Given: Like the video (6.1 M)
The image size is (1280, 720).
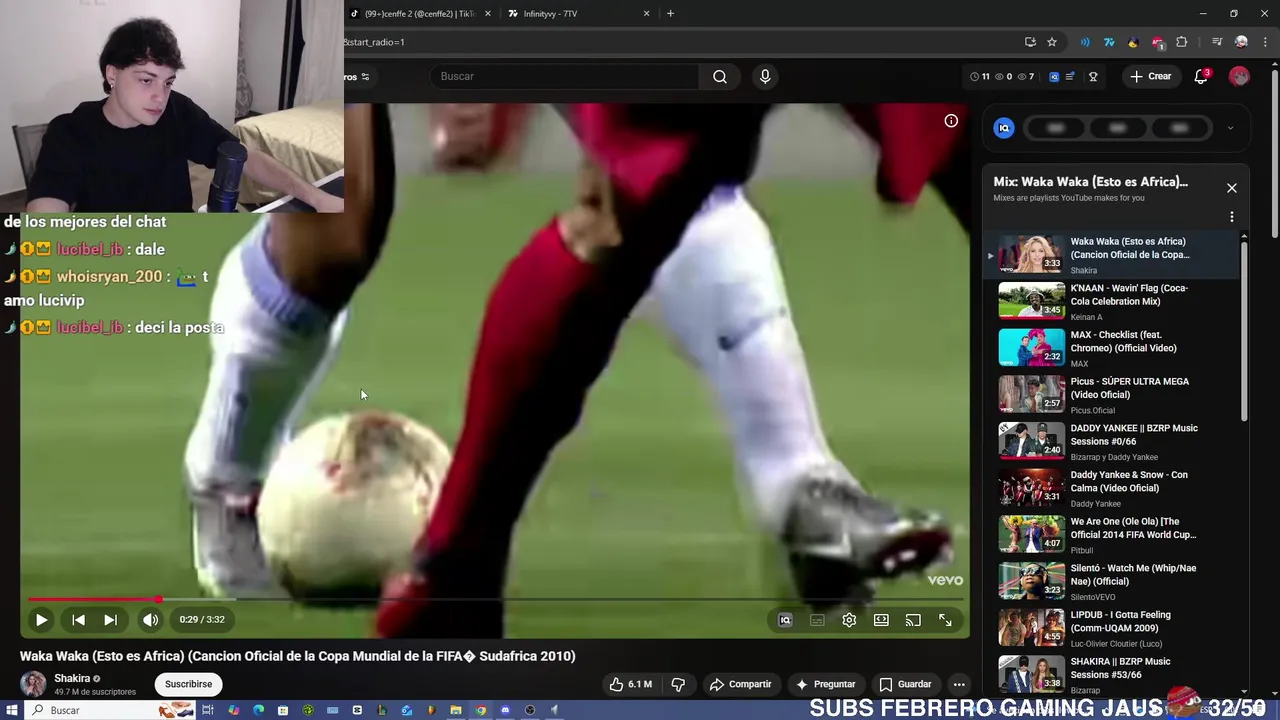Looking at the screenshot, I should click(x=631, y=684).
